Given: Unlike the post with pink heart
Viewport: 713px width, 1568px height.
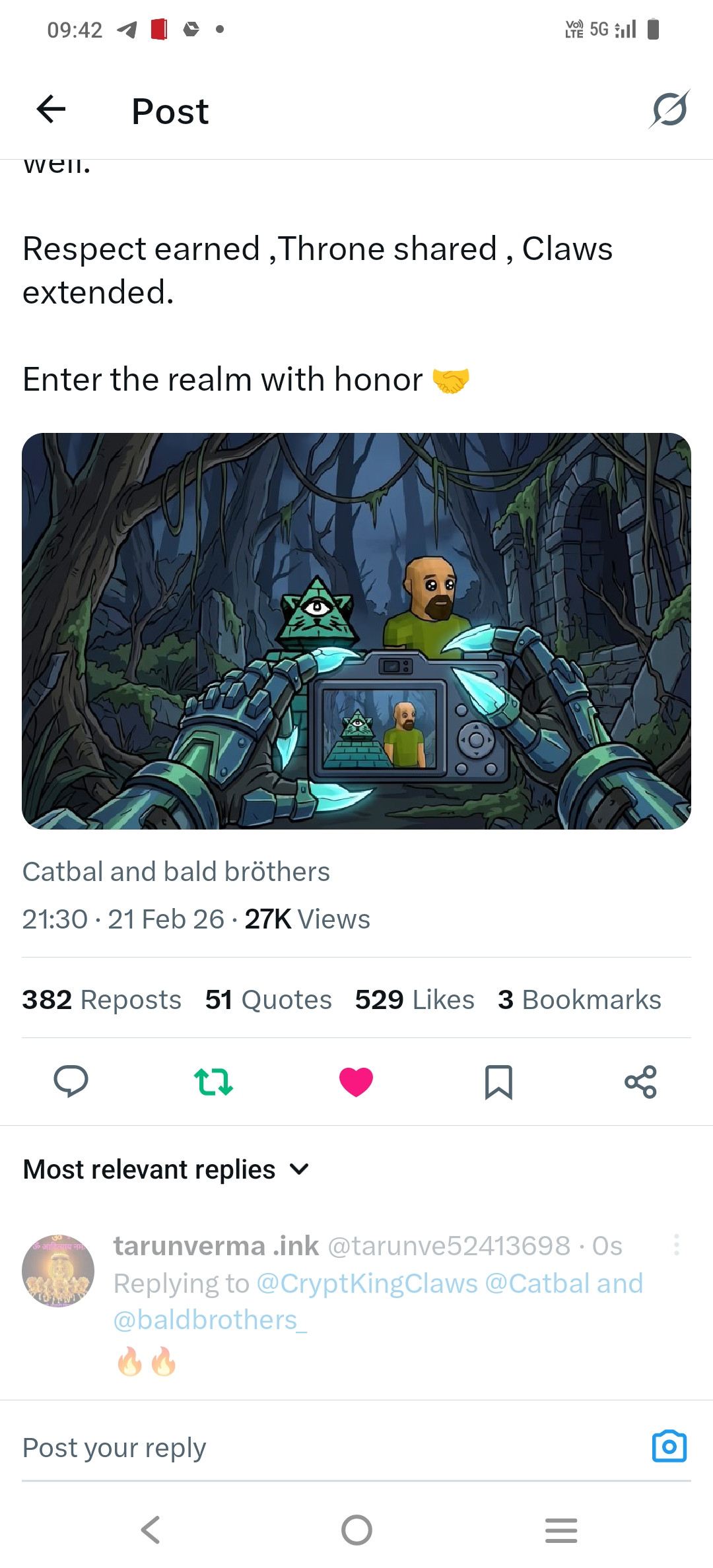Looking at the screenshot, I should click(356, 1082).
